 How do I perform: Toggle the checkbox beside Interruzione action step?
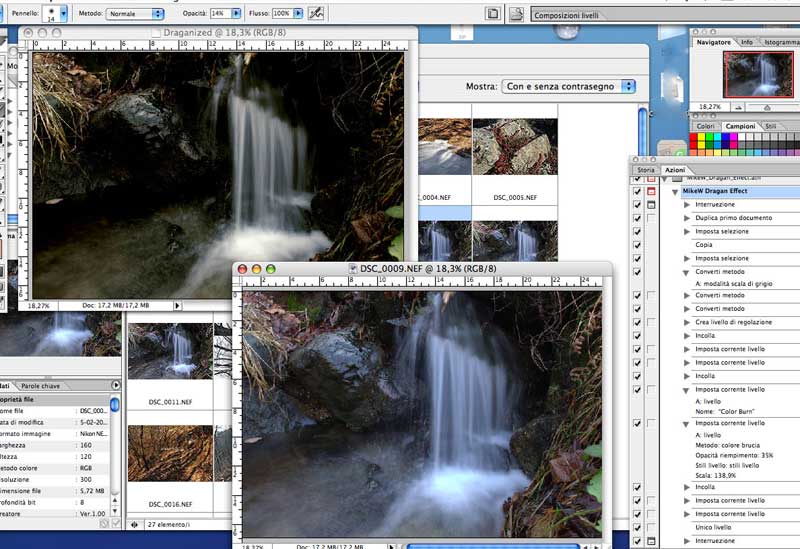pos(637,204)
